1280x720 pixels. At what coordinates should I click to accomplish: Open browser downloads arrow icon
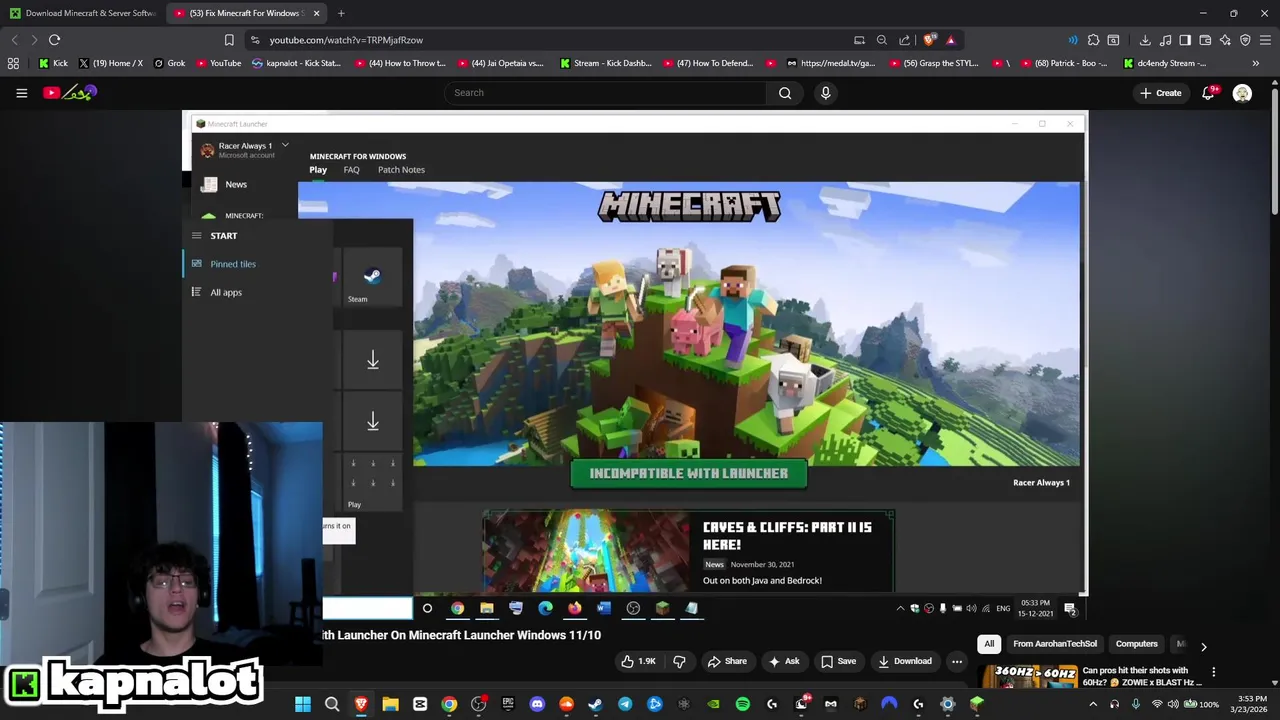pos(1145,40)
